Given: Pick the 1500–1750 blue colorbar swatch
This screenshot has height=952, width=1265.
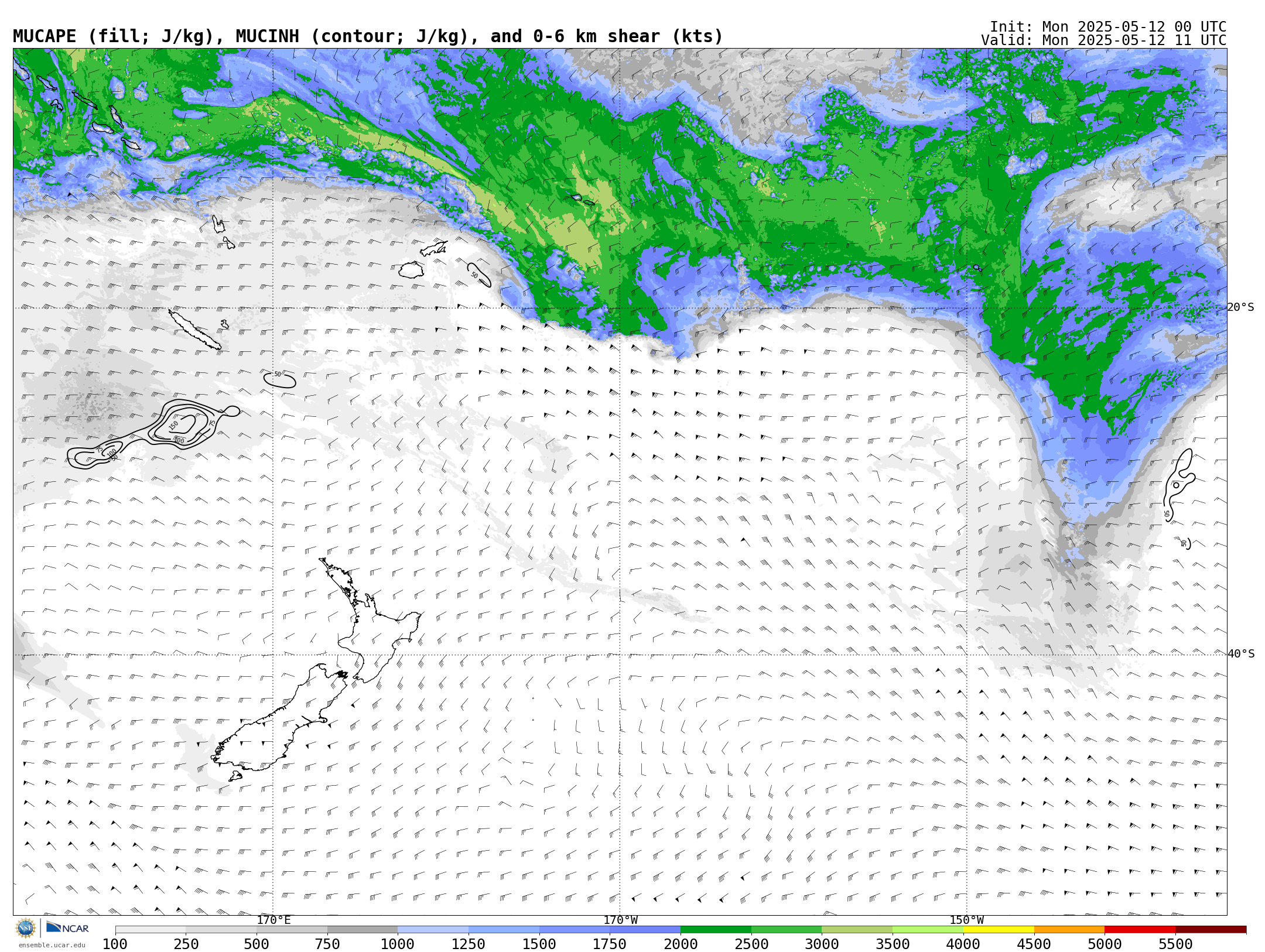Looking at the screenshot, I should (575, 930).
